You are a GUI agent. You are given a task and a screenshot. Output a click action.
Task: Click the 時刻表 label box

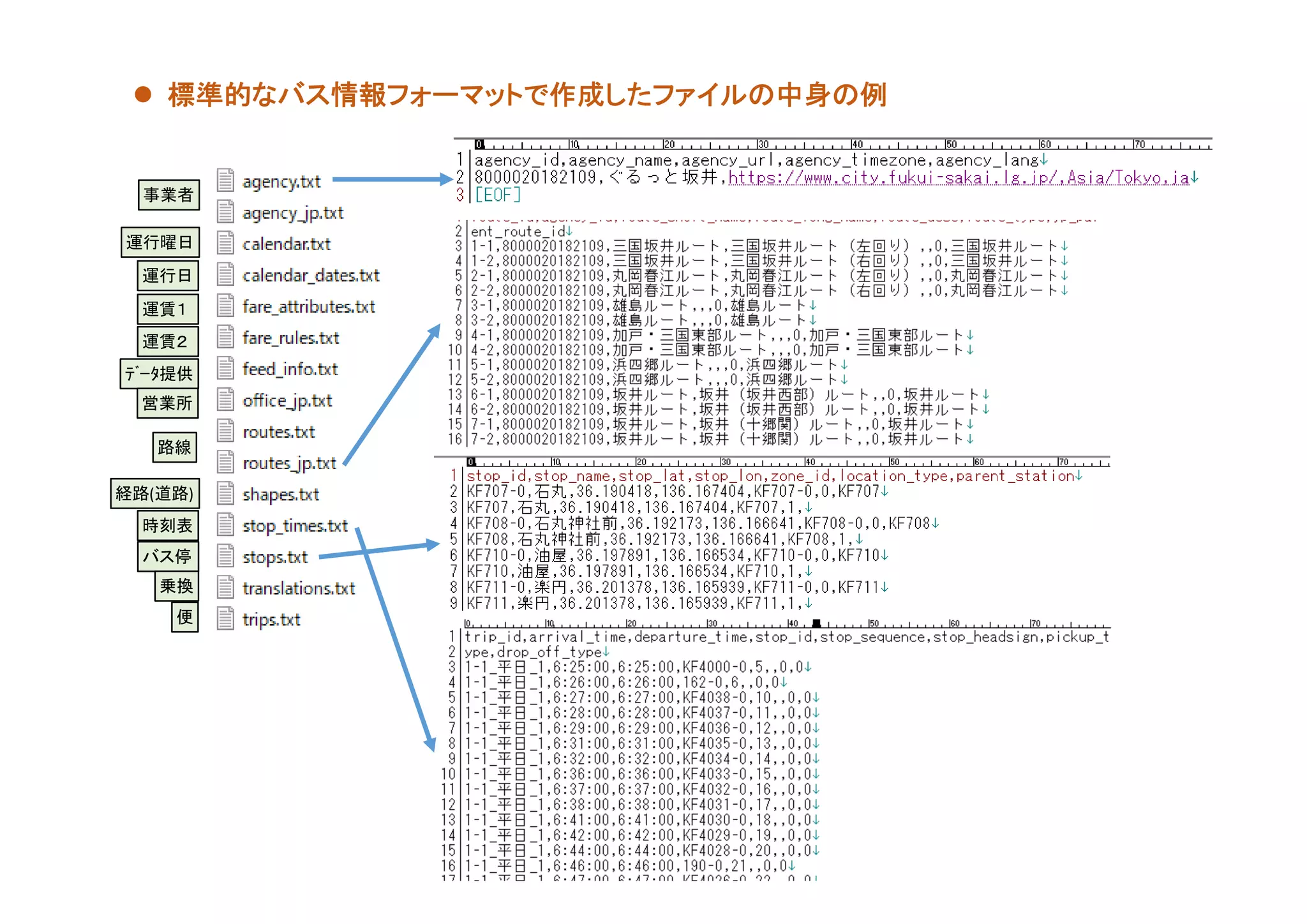[167, 525]
